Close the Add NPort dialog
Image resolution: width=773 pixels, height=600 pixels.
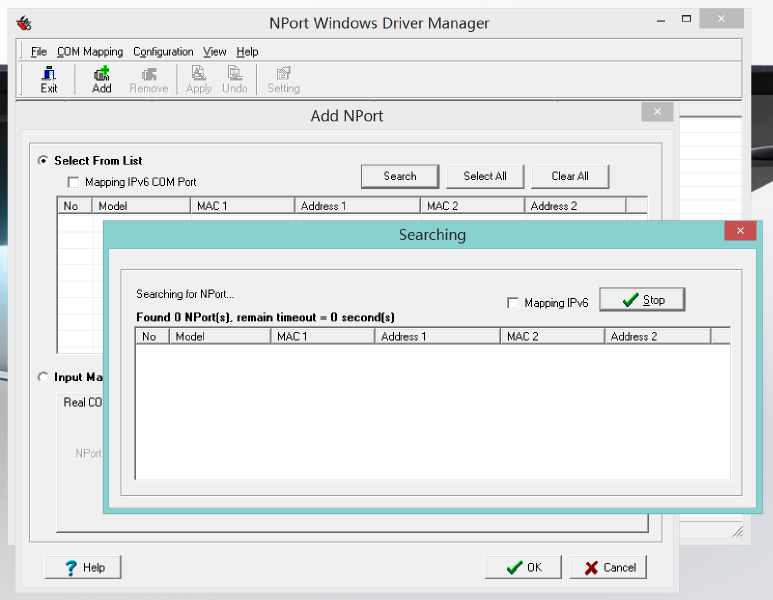(x=657, y=112)
